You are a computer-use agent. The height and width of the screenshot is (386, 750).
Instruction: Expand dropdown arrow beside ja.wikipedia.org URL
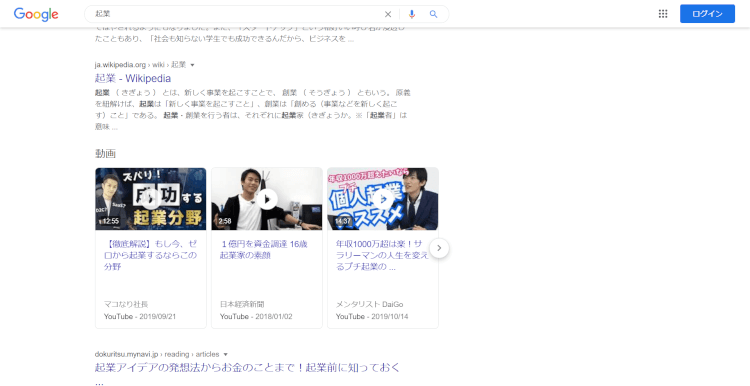tap(193, 65)
